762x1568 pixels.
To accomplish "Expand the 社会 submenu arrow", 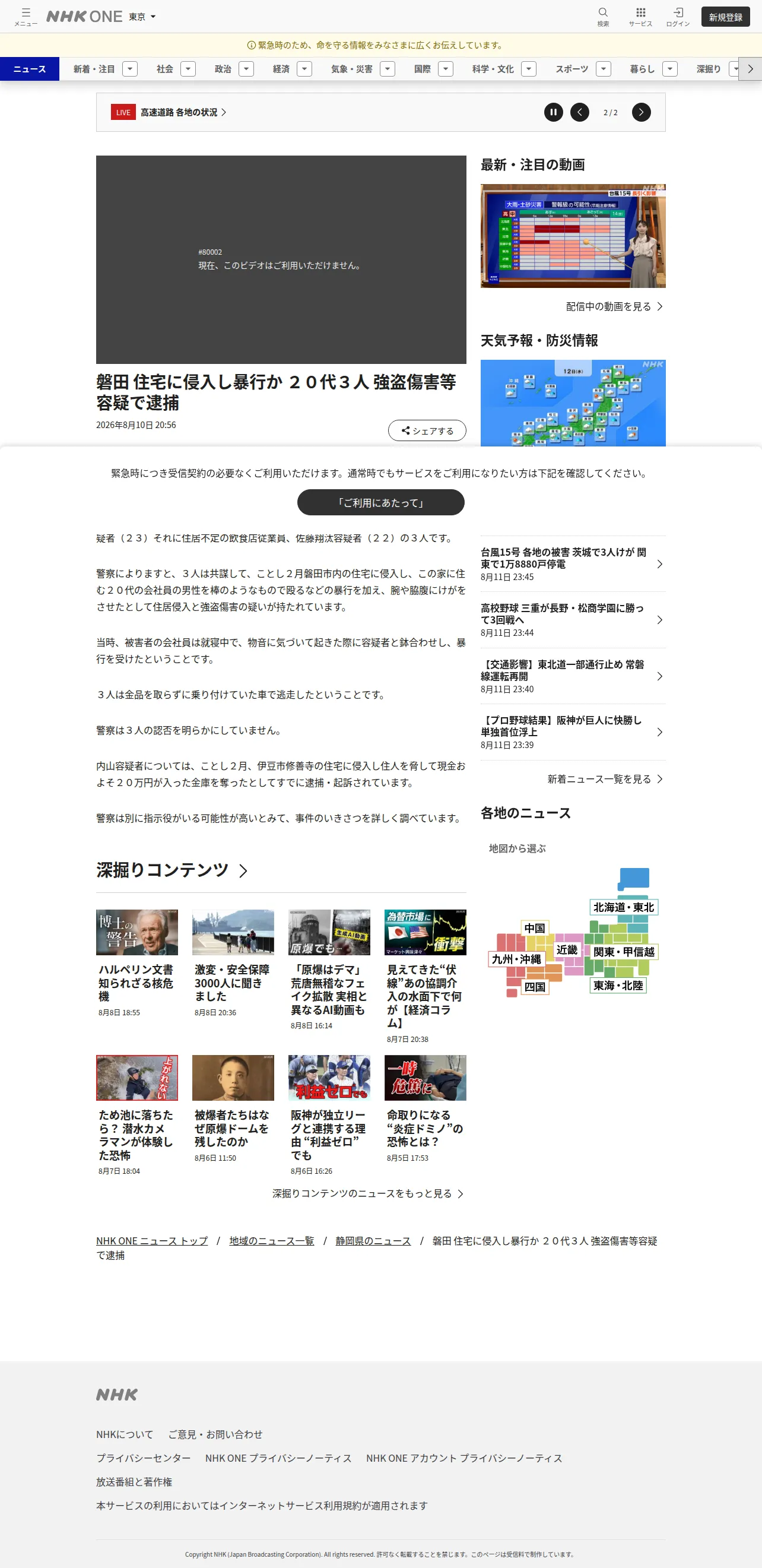I will (x=188, y=69).
